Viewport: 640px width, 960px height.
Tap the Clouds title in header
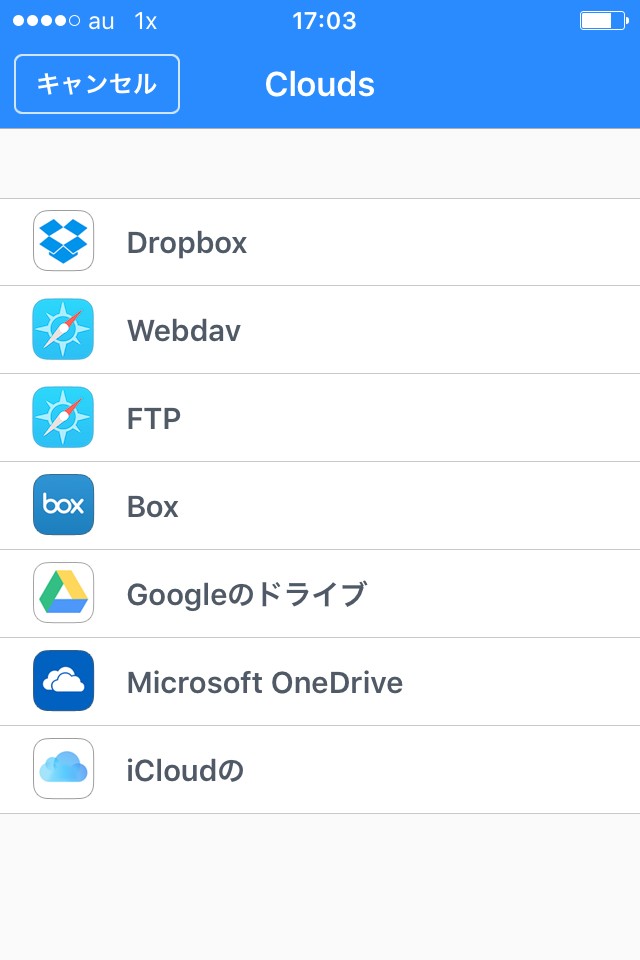pyautogui.click(x=320, y=85)
